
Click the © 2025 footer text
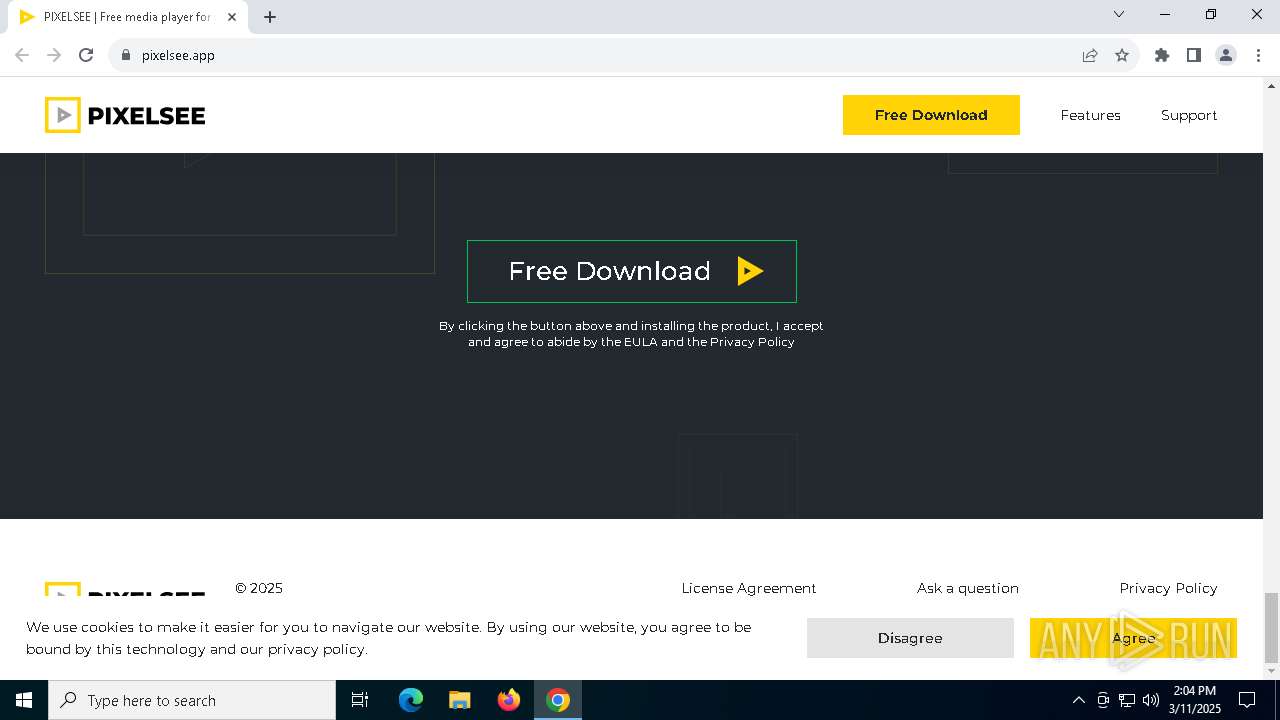pos(259,588)
